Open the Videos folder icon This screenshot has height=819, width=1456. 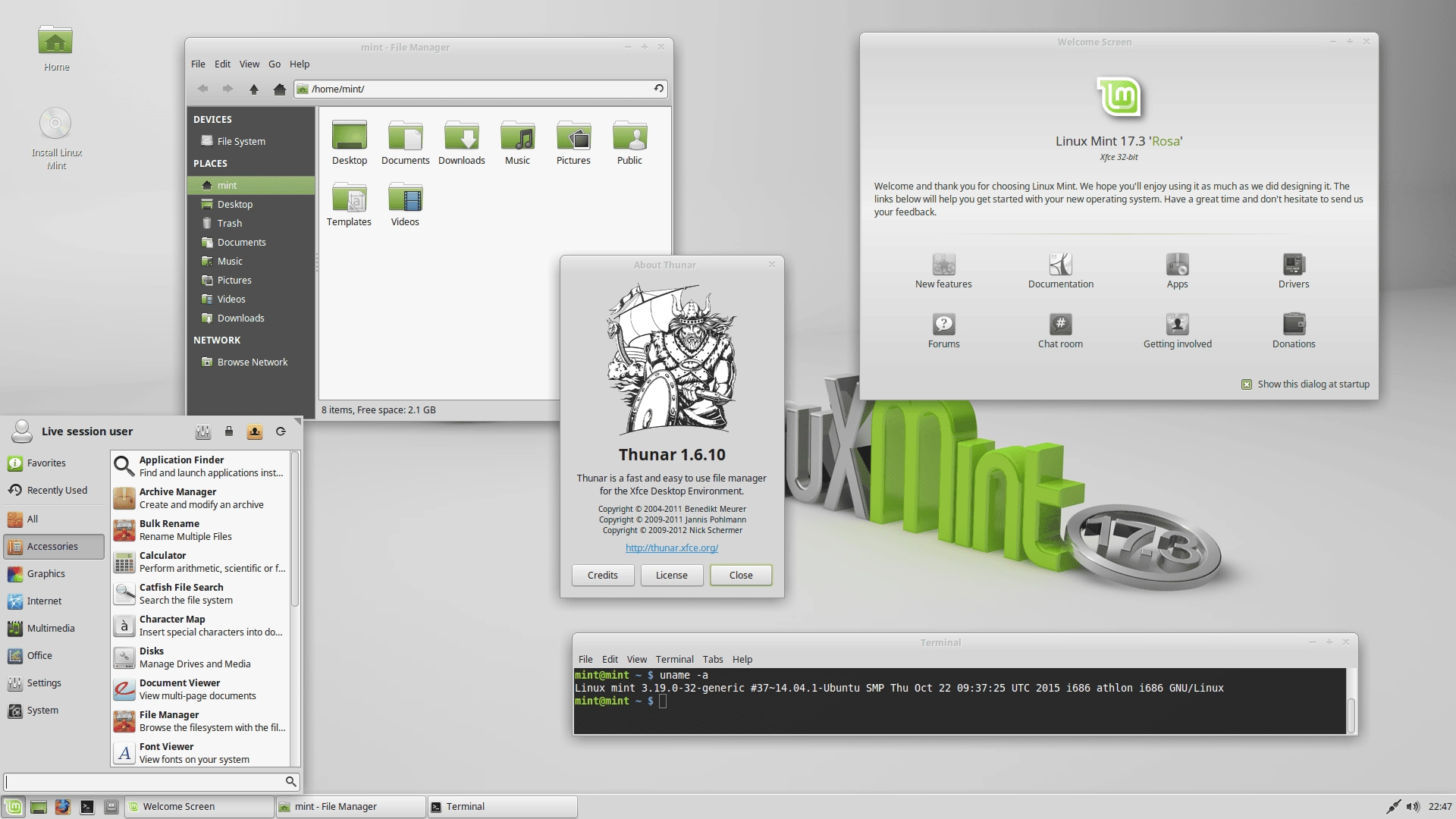click(406, 203)
